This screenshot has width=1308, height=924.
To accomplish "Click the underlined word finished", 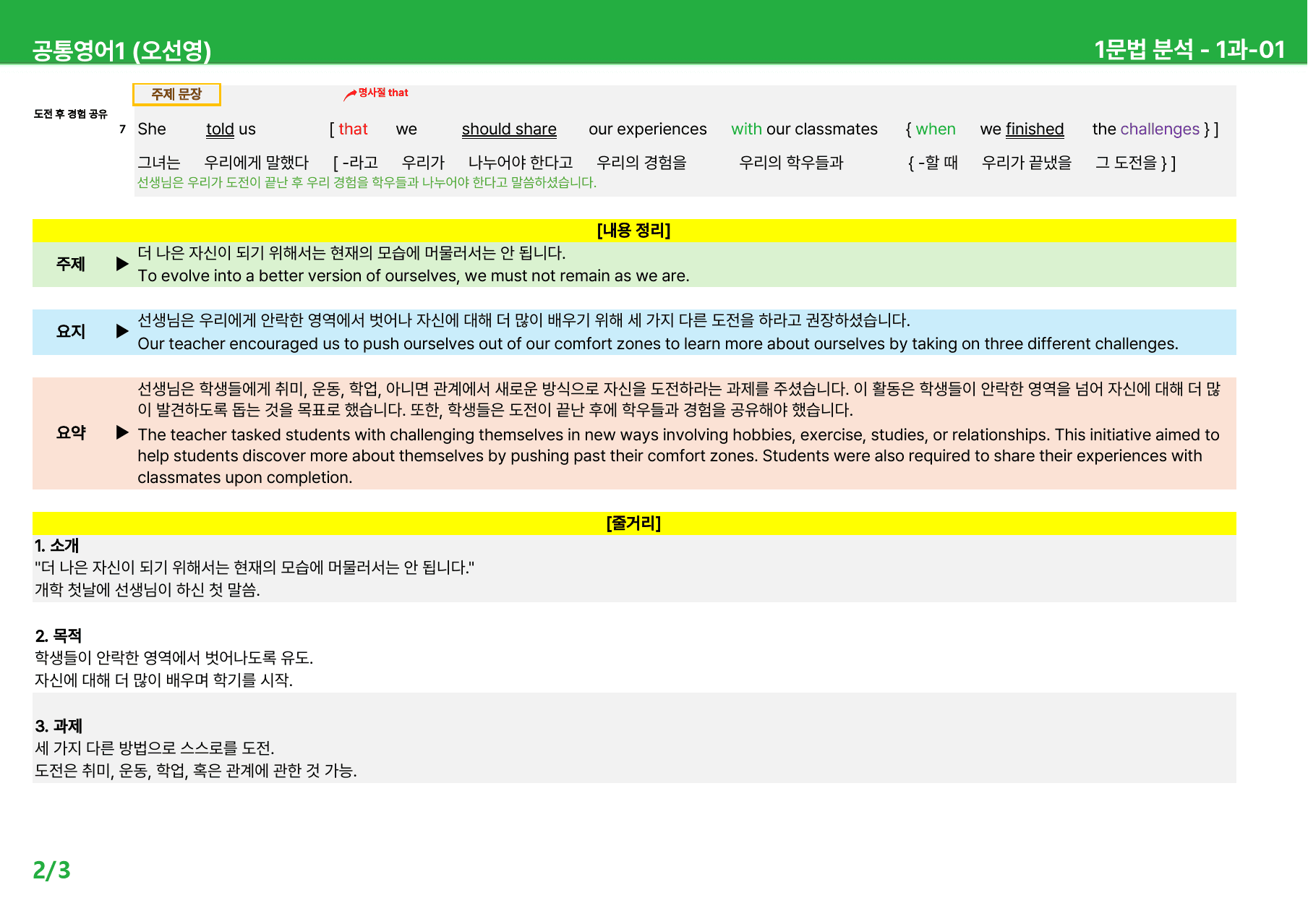I will 1035,129.
